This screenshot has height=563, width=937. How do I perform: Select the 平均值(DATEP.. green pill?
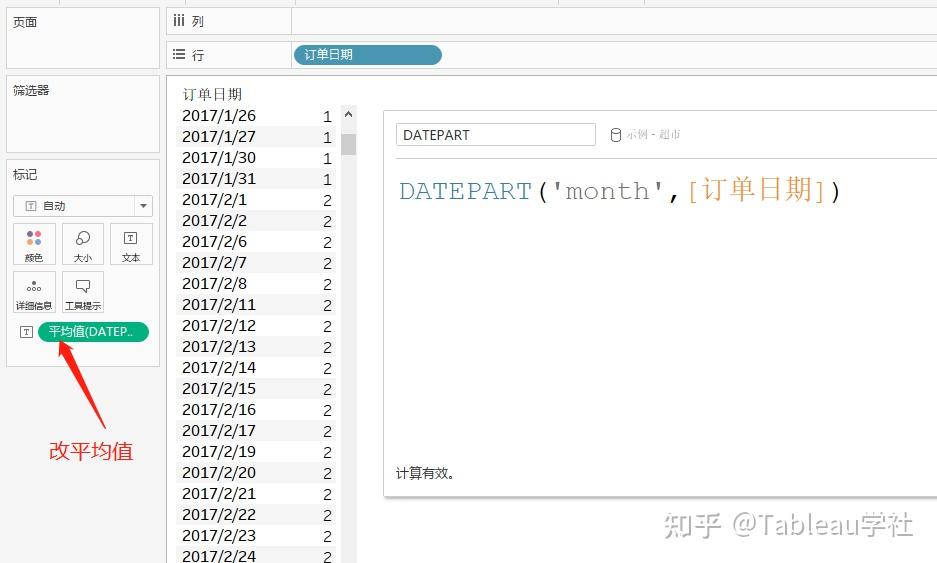point(93,332)
